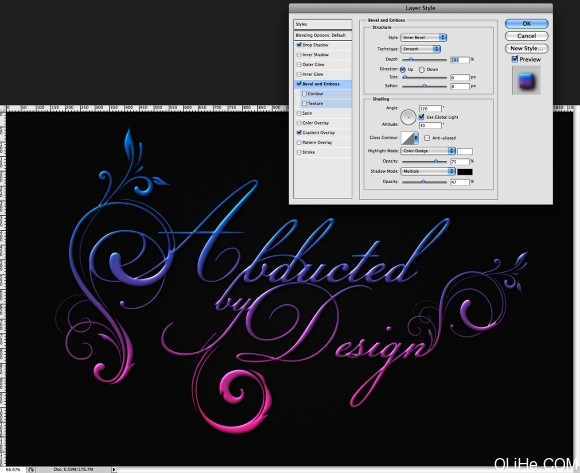This screenshot has height=473, width=580.
Task: Click the Altitude input field
Action: 430,125
